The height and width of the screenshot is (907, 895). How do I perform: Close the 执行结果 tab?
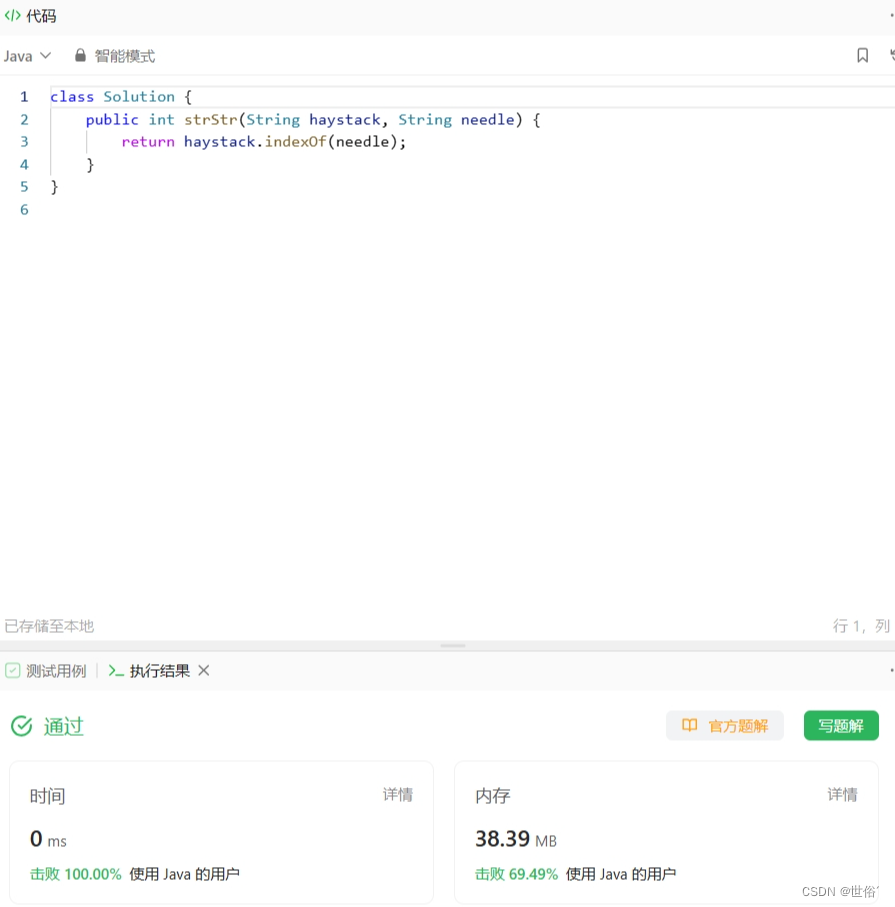[203, 671]
